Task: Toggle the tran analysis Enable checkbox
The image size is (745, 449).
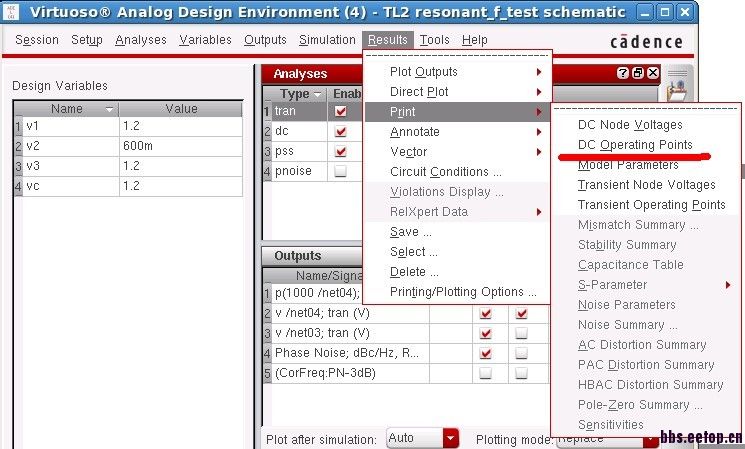Action: click(340, 111)
